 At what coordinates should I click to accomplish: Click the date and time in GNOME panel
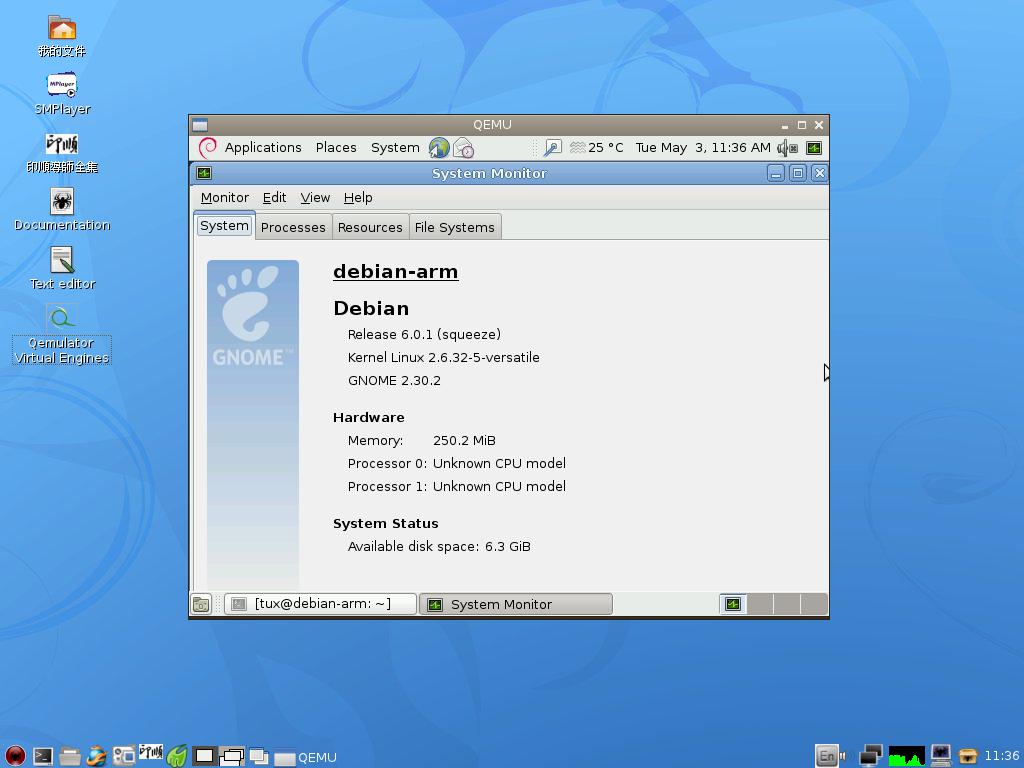[x=703, y=148]
